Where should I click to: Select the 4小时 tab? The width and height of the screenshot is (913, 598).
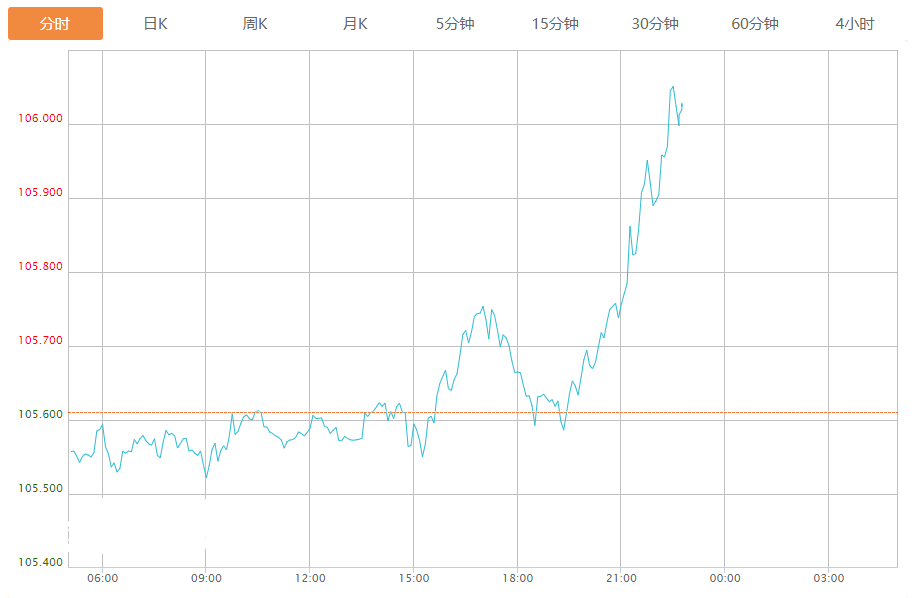coord(855,24)
